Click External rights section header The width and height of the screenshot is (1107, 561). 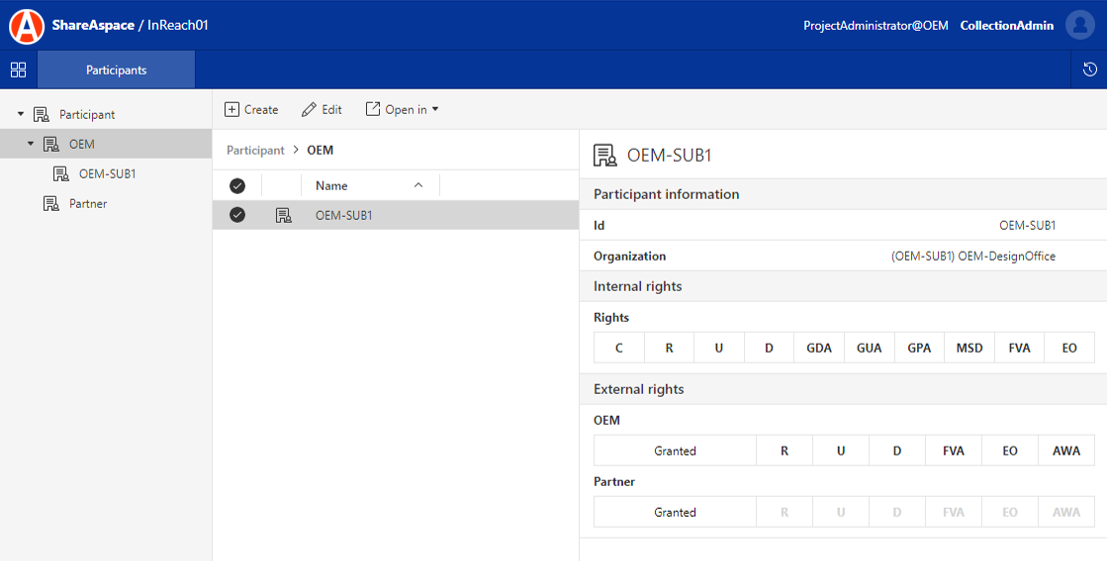[843, 390]
